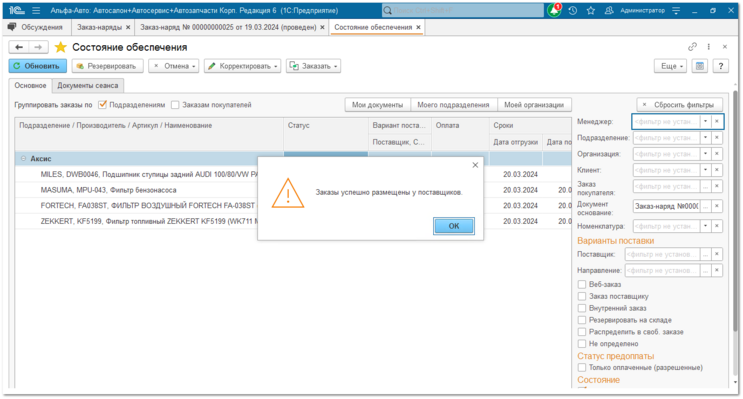This screenshot has width=743, height=399.
Task: Open the Клиент filter dropdown arrow
Action: point(706,170)
